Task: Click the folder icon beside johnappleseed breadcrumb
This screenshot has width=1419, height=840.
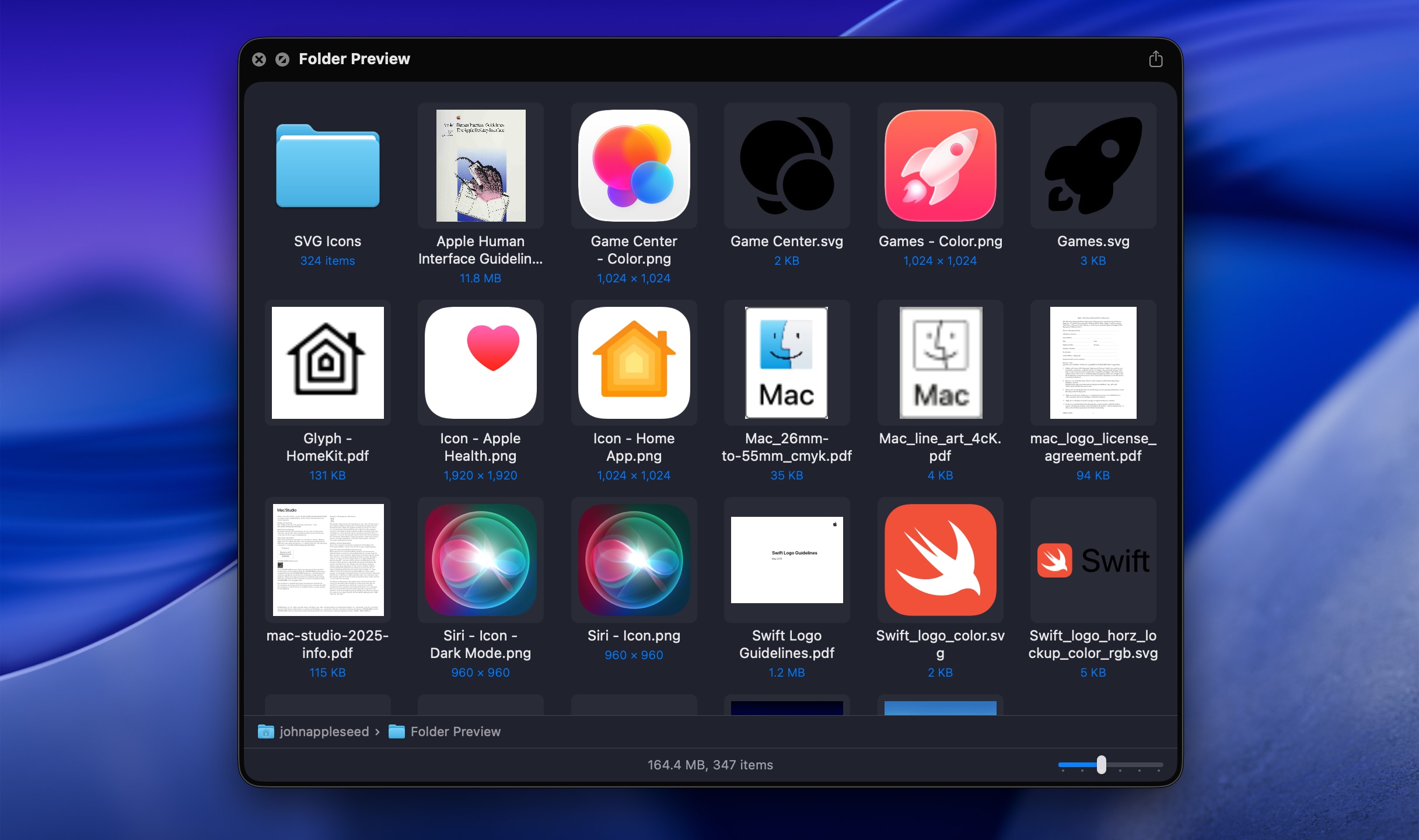Action: click(266, 731)
